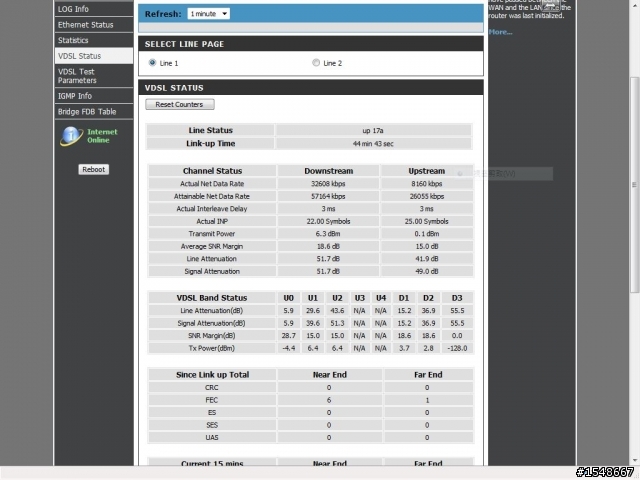Click upstream rate '8160 kbps'
This screenshot has height=480, width=640.
pos(427,184)
